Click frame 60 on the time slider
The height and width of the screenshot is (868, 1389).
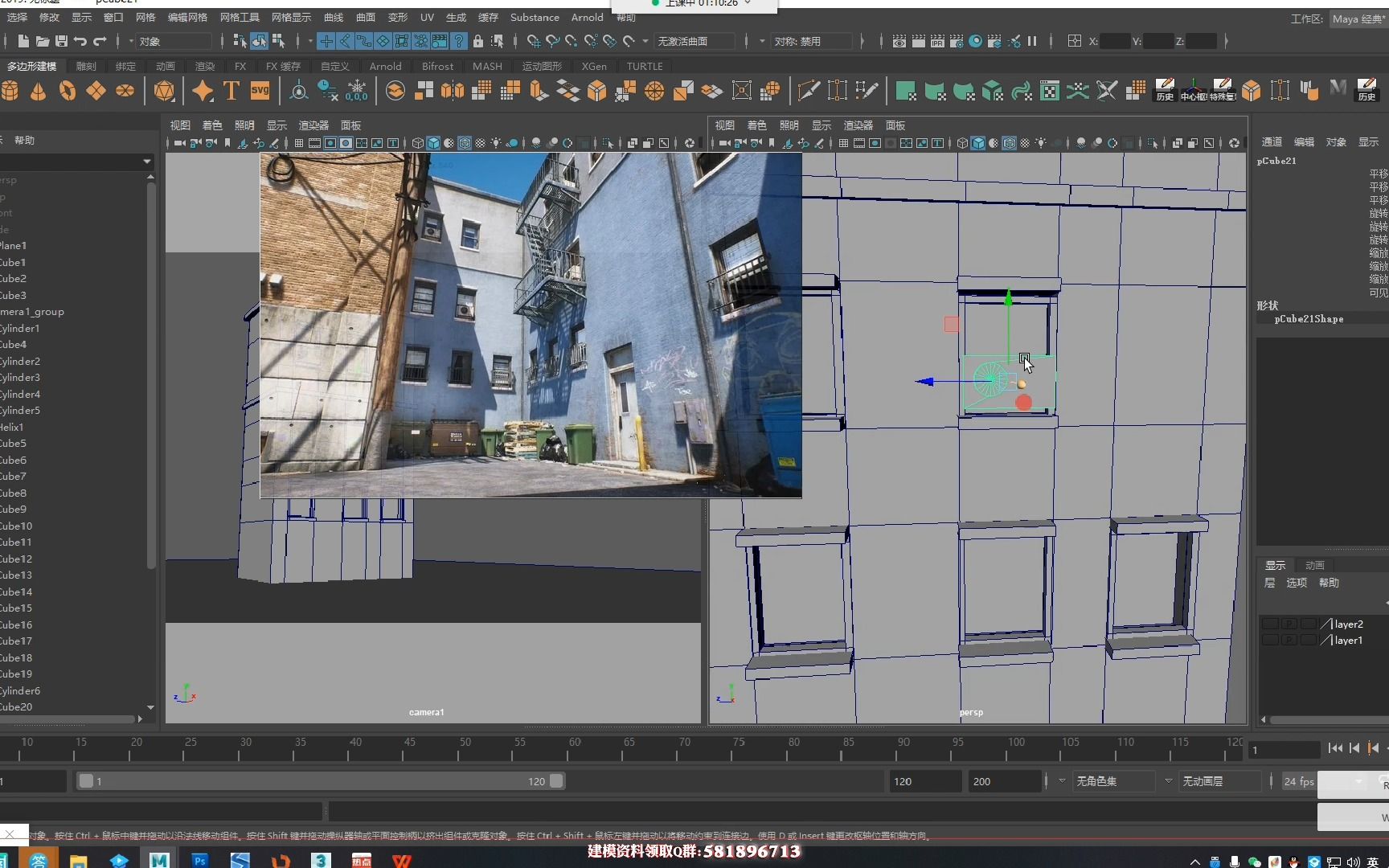[x=572, y=750]
